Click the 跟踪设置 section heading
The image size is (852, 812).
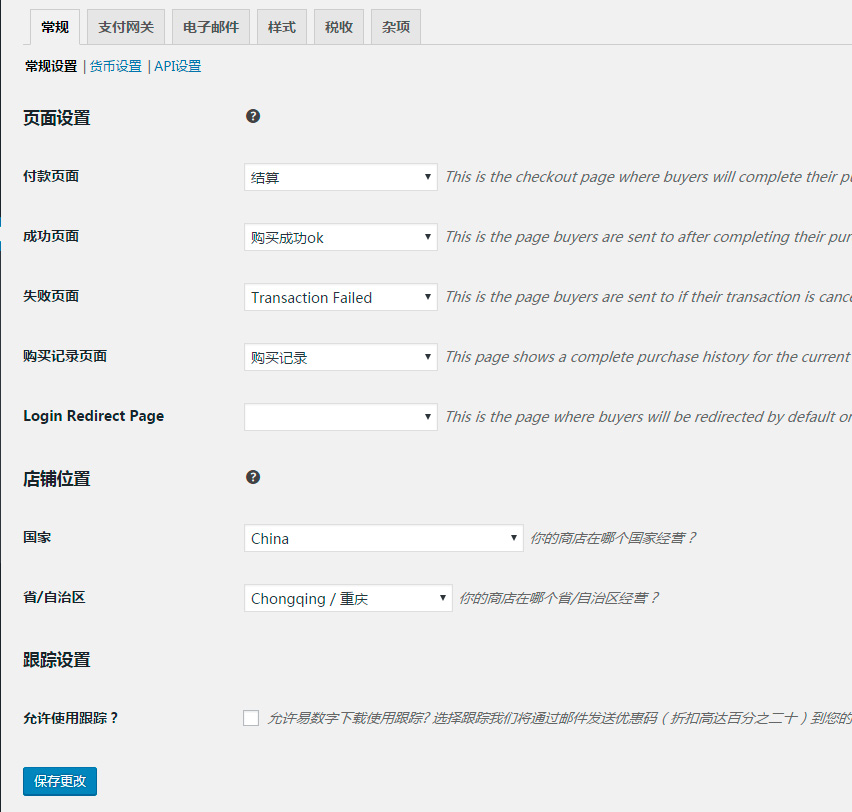tap(57, 659)
